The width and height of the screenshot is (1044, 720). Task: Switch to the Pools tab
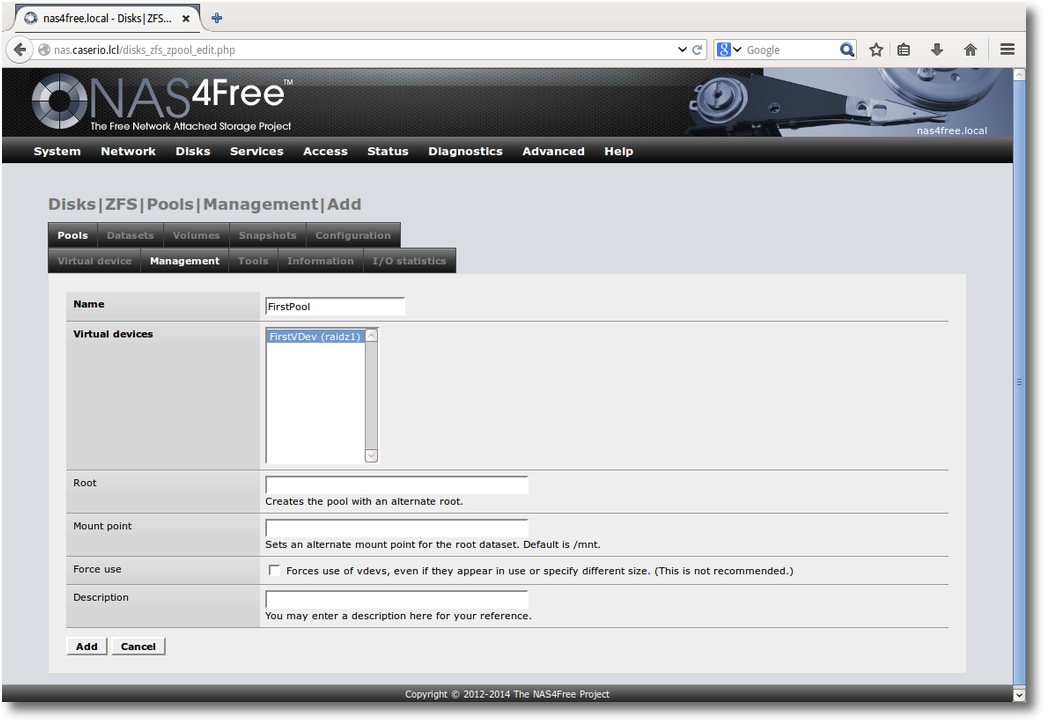point(73,235)
